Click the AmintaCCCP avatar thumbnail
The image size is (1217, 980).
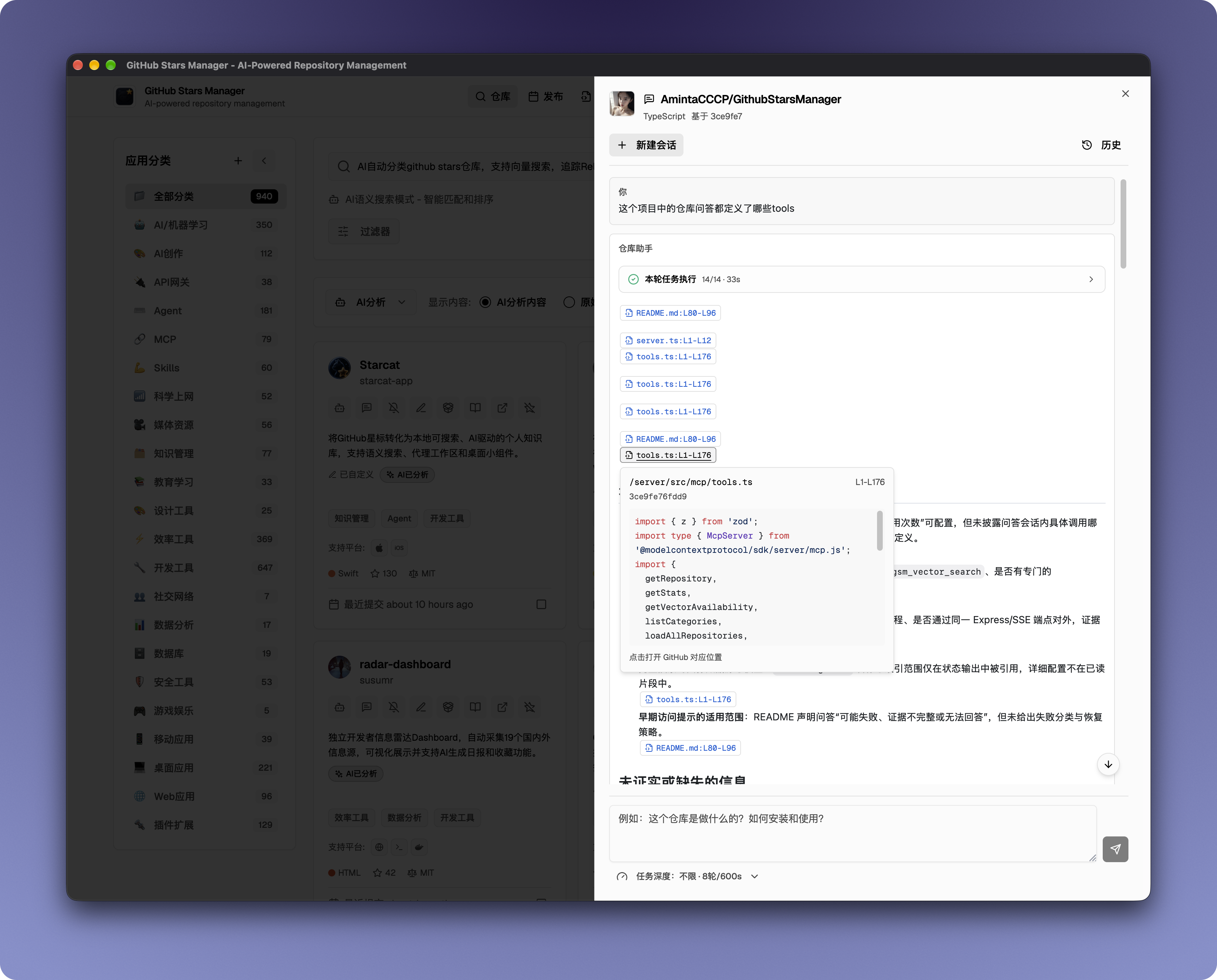(x=621, y=103)
